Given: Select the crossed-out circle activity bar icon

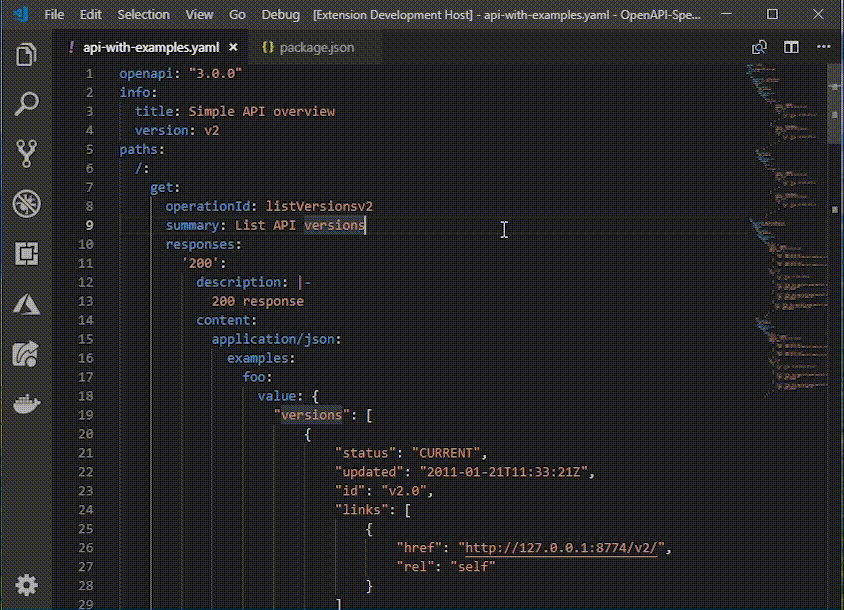Looking at the screenshot, I should tap(27, 205).
